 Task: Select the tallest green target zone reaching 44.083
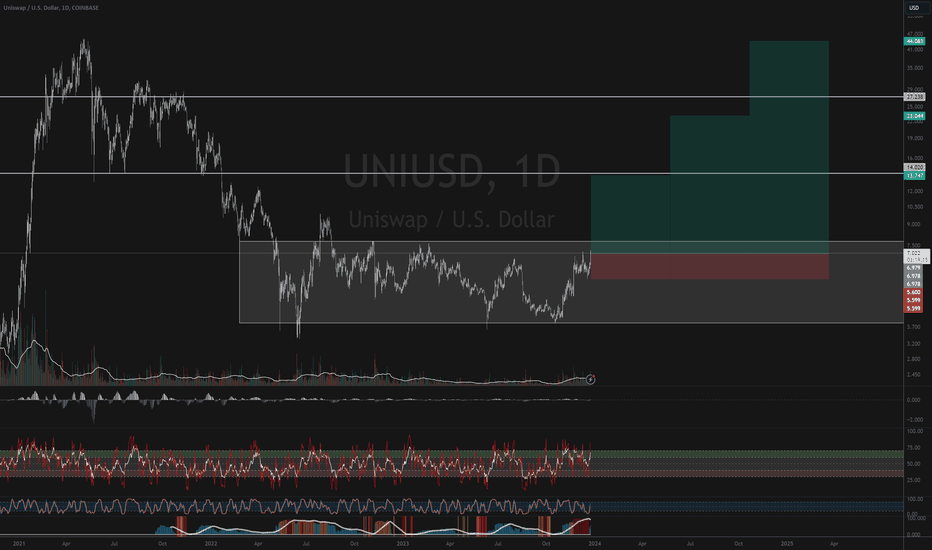[x=789, y=147]
